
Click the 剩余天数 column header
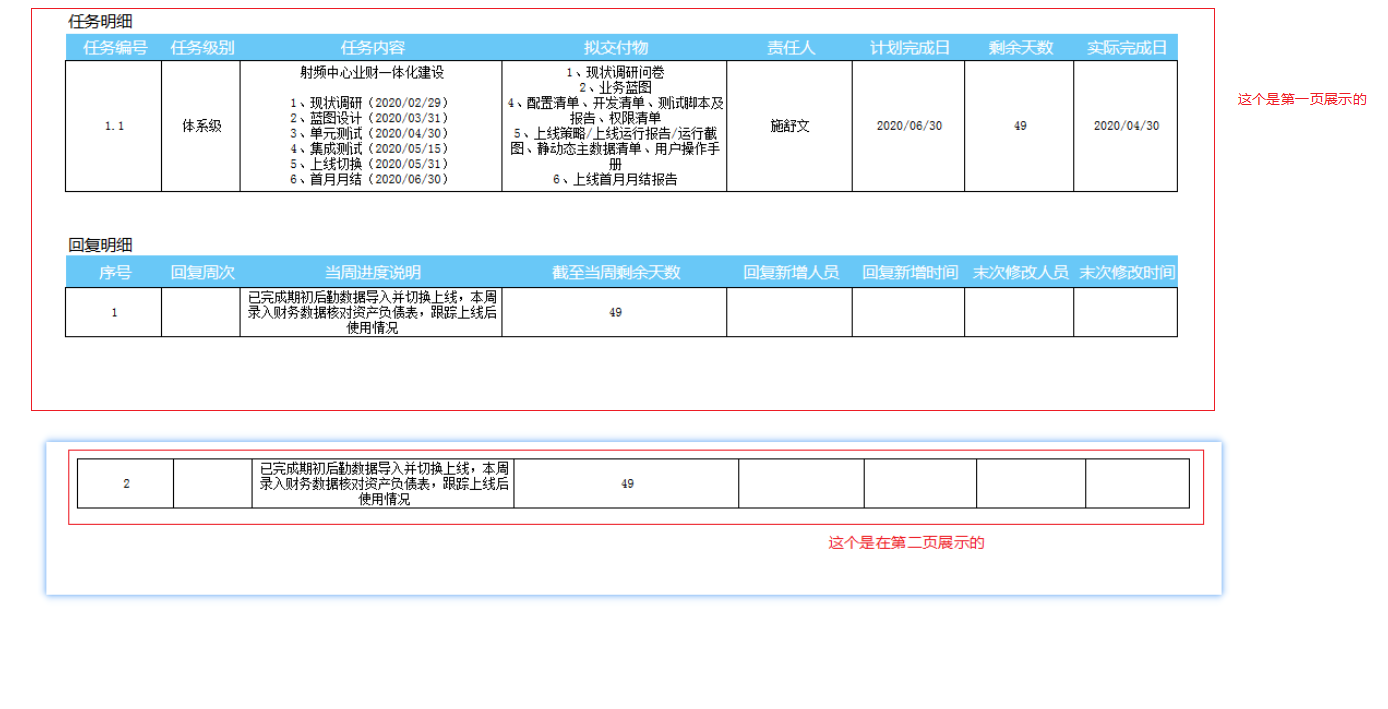click(x=1020, y=48)
